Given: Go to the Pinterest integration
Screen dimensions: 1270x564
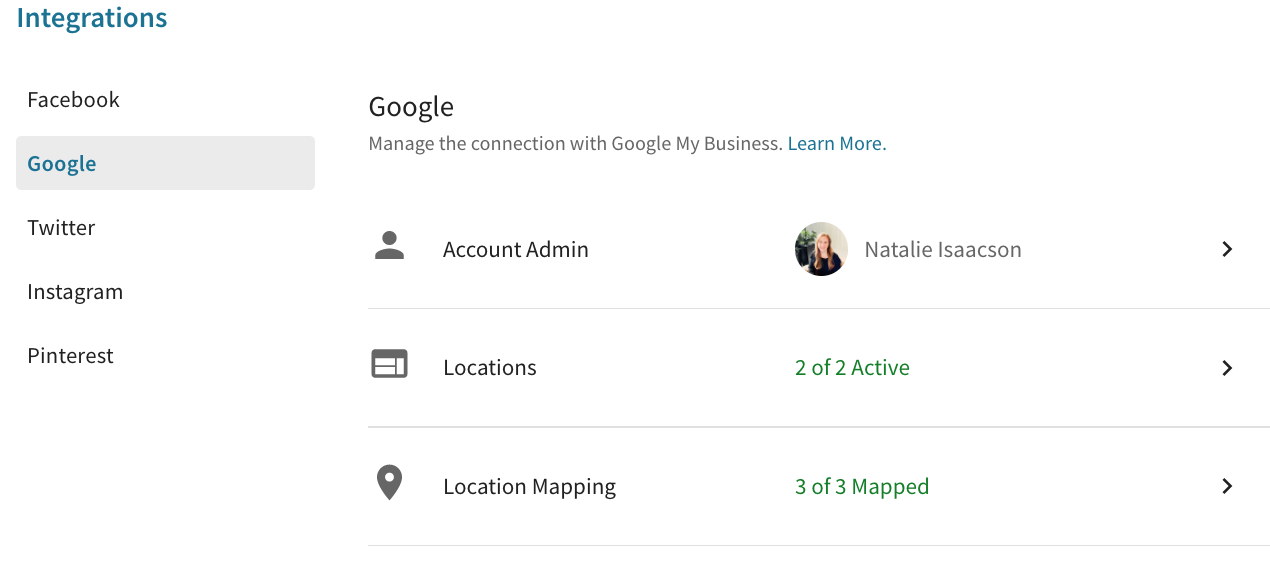Looking at the screenshot, I should coord(70,355).
